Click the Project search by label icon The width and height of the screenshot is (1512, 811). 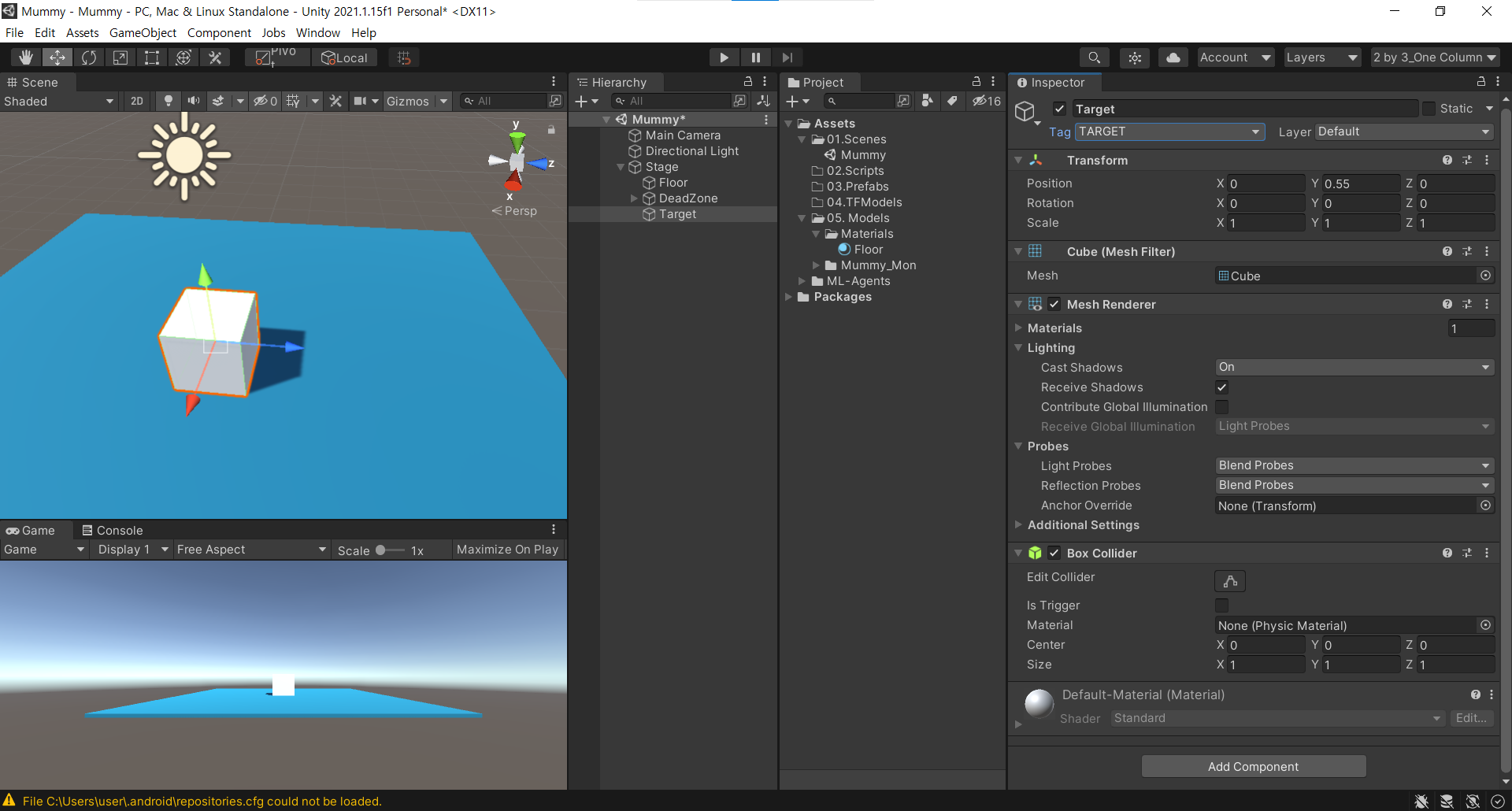(952, 101)
